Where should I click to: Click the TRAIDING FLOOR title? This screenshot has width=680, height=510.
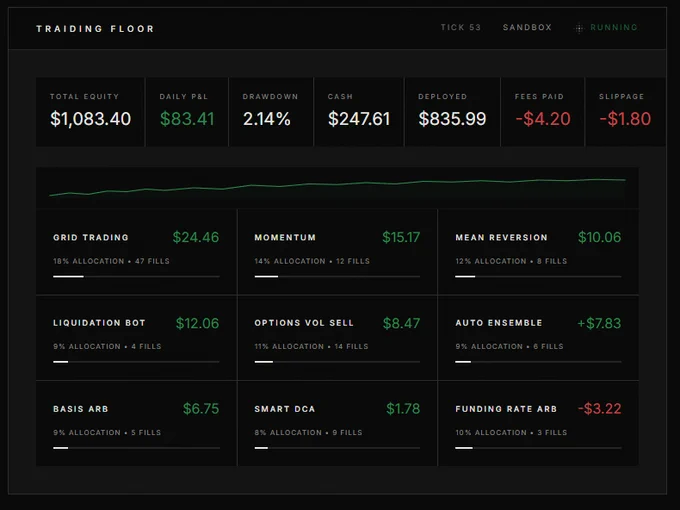pos(95,29)
